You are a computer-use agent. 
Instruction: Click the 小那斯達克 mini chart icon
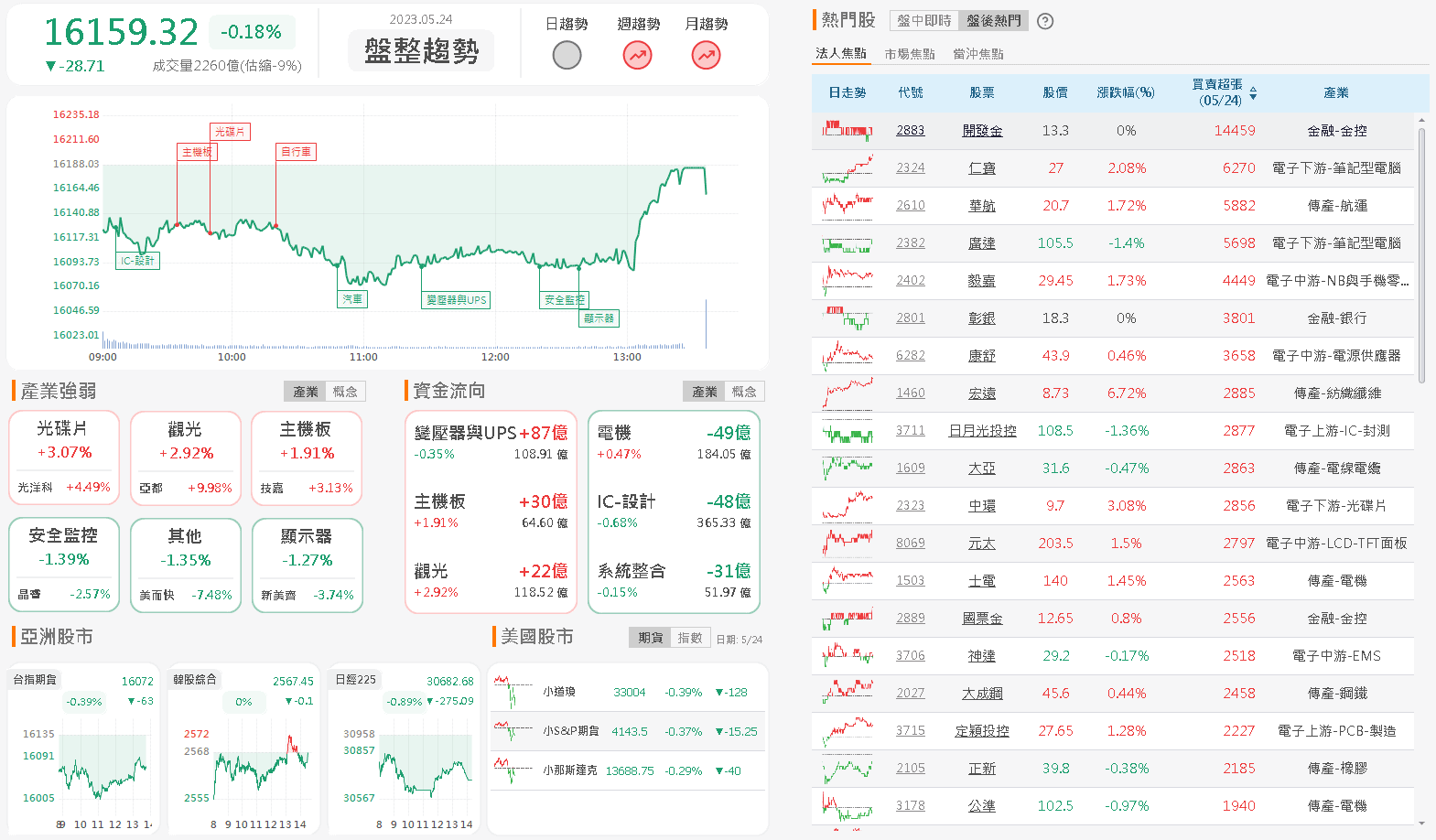(x=513, y=770)
